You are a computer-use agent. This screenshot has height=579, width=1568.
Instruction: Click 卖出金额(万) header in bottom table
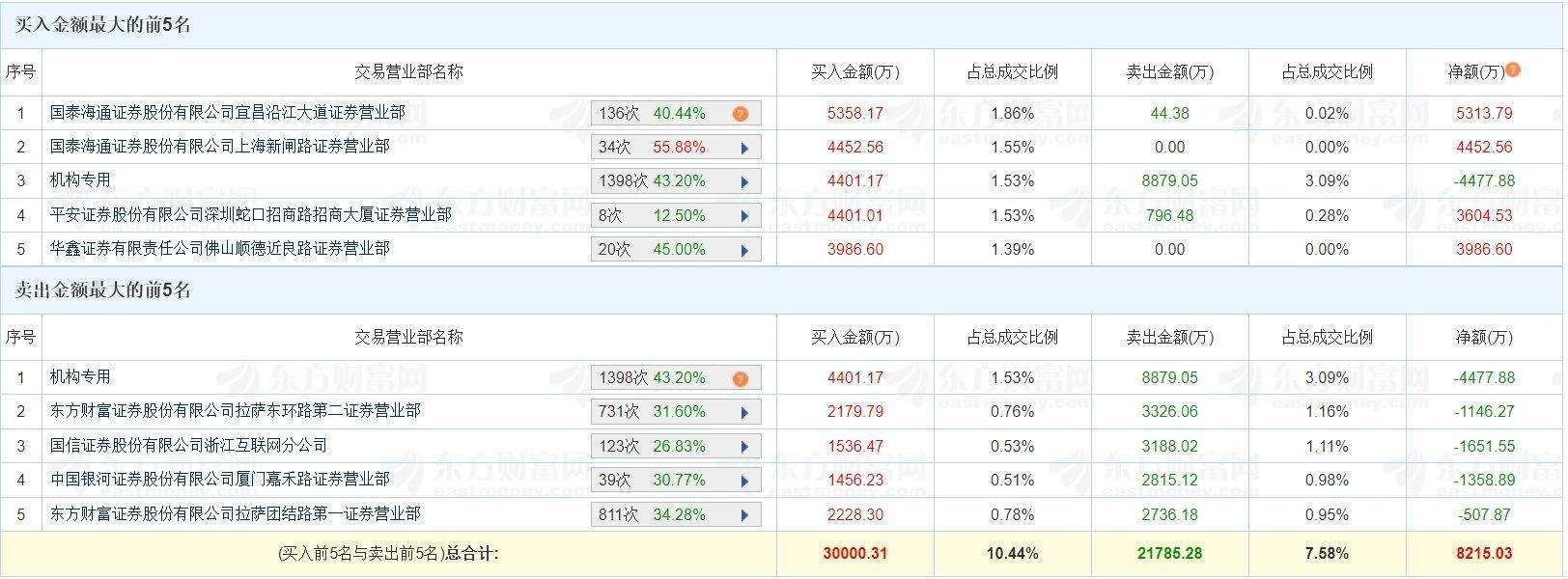[x=1169, y=338]
